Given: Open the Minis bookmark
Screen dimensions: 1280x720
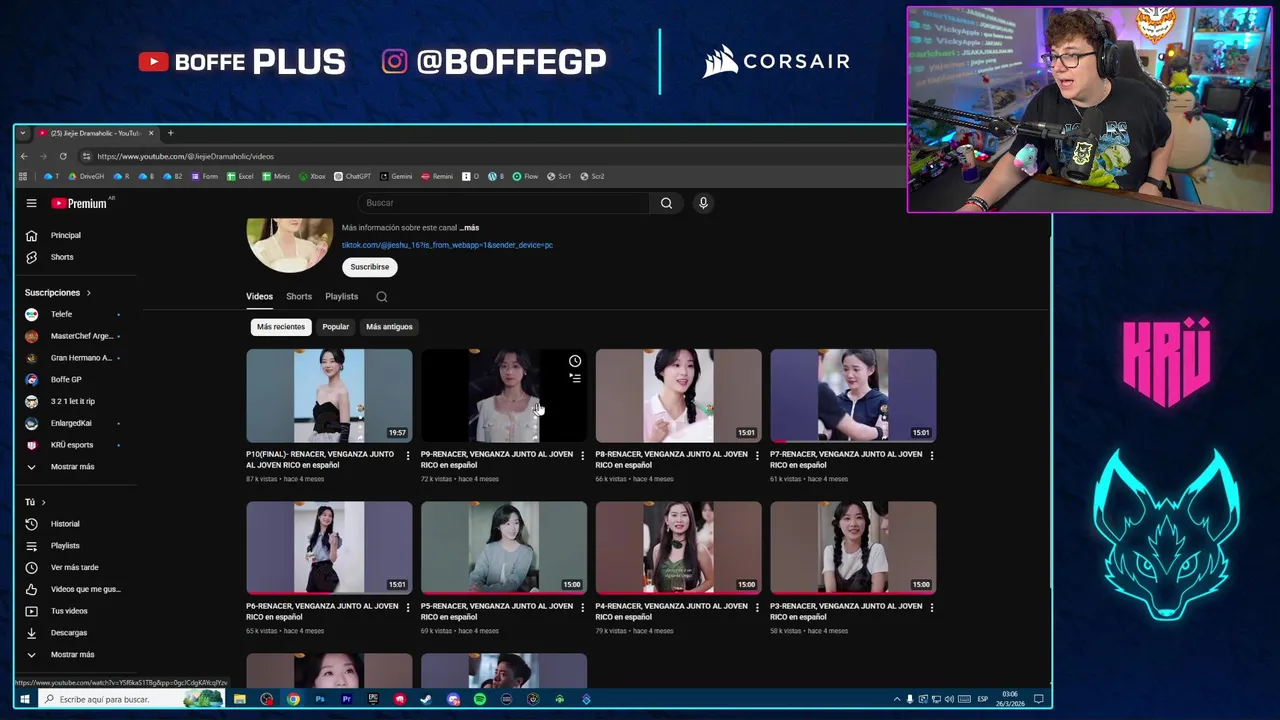Looking at the screenshot, I should coord(276,176).
